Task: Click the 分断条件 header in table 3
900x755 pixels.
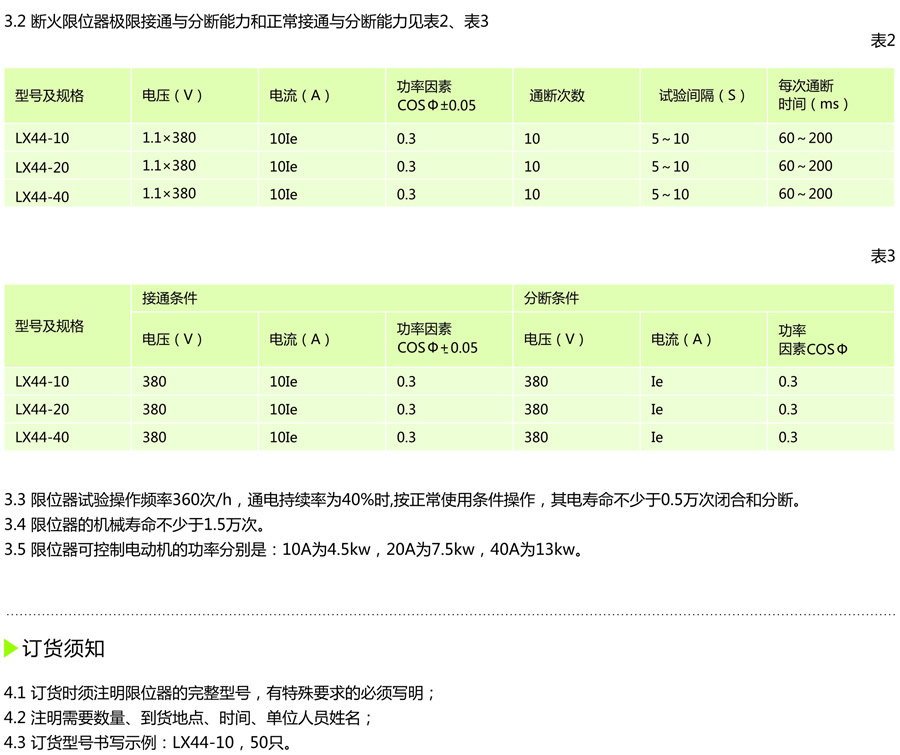Action: click(551, 299)
